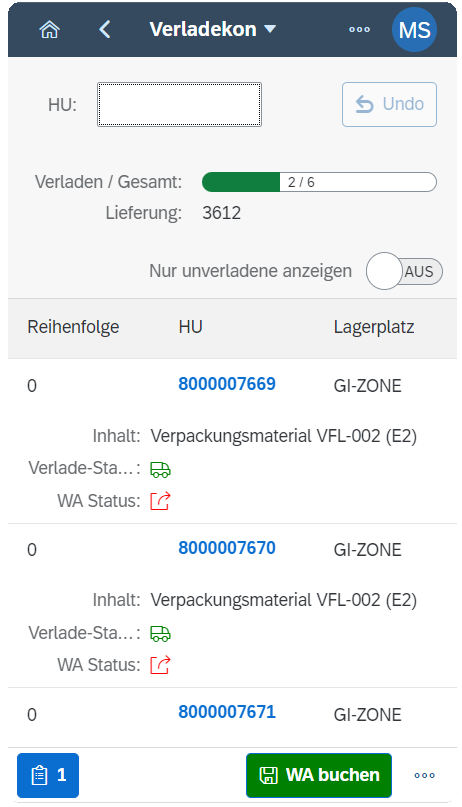Open the clipboard messages button showing 1
This screenshot has width=462, height=807.
pyautogui.click(x=48, y=775)
